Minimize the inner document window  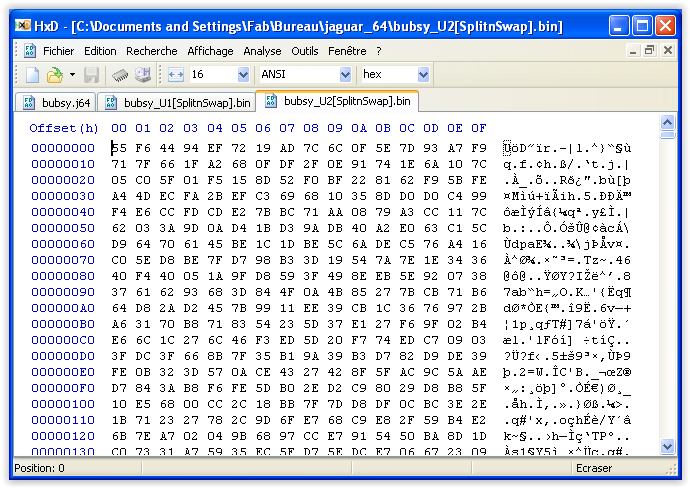pos(633,51)
